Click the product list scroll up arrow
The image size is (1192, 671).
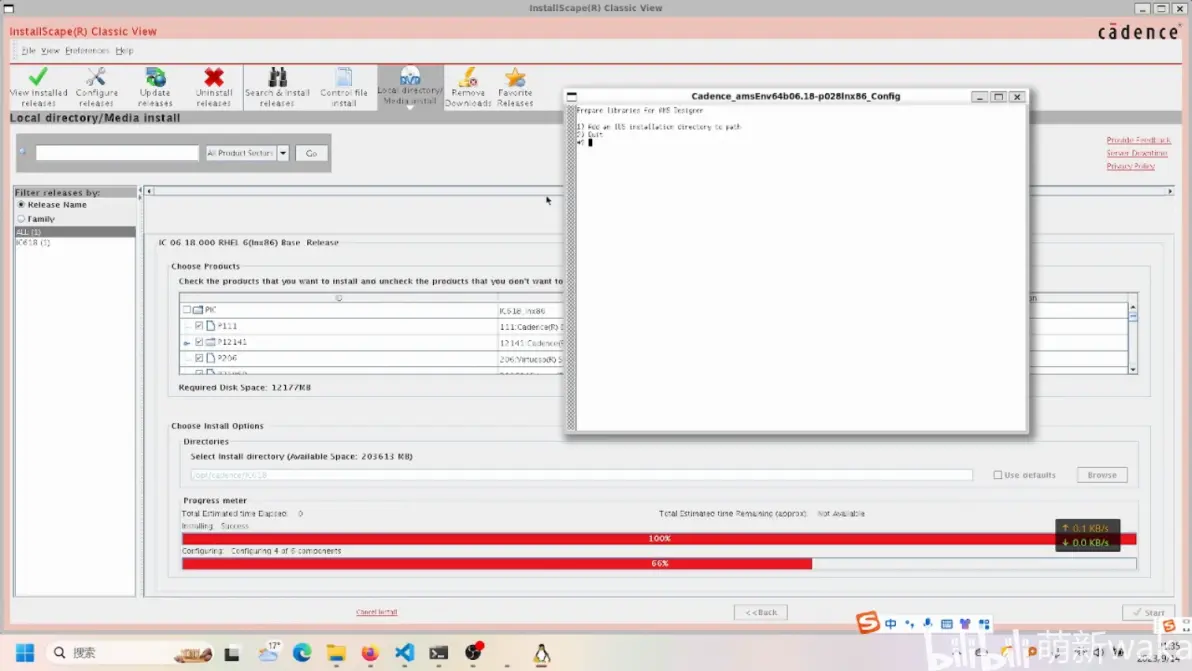tap(1133, 308)
